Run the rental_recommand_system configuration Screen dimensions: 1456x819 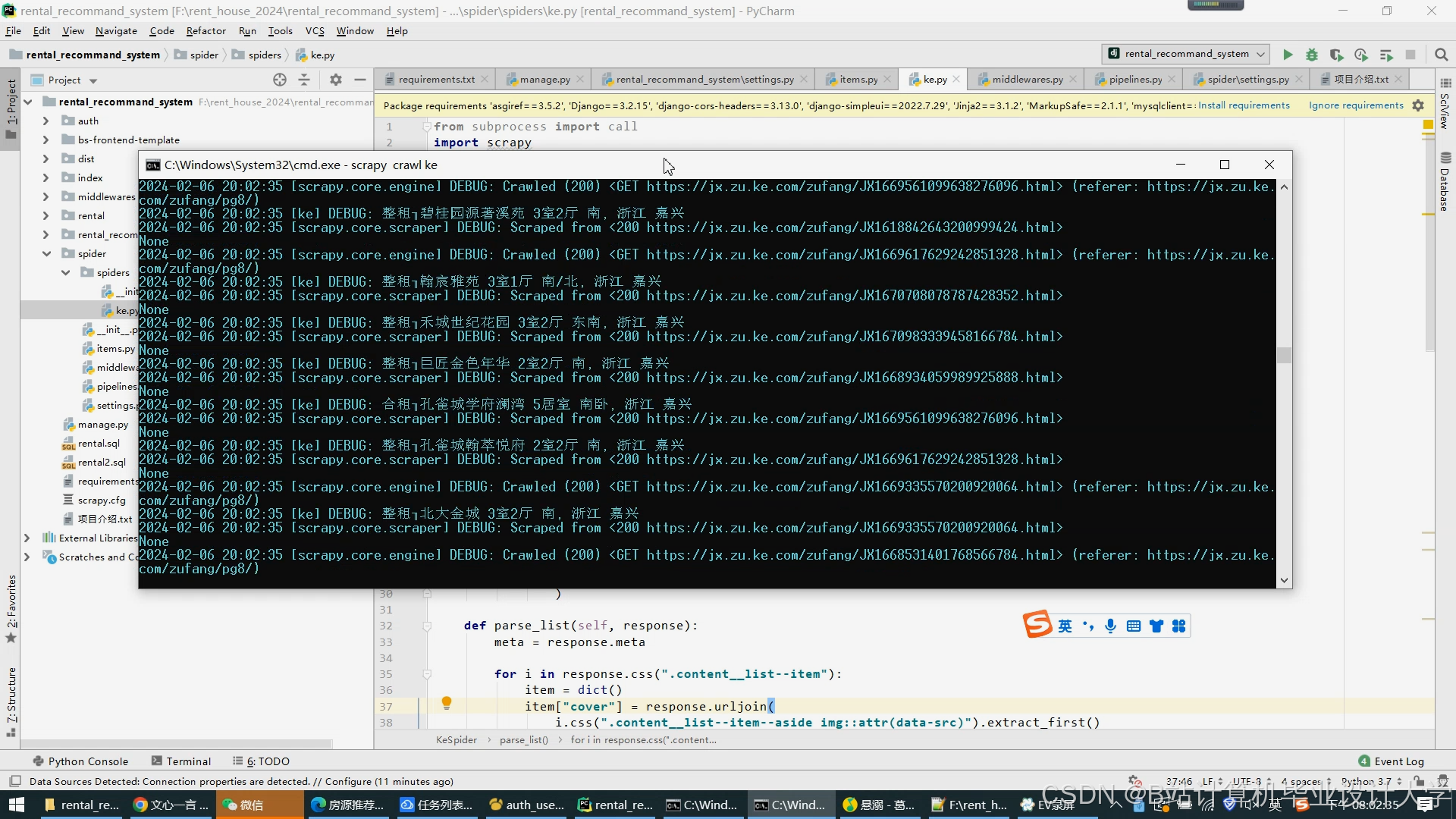[x=1288, y=55]
